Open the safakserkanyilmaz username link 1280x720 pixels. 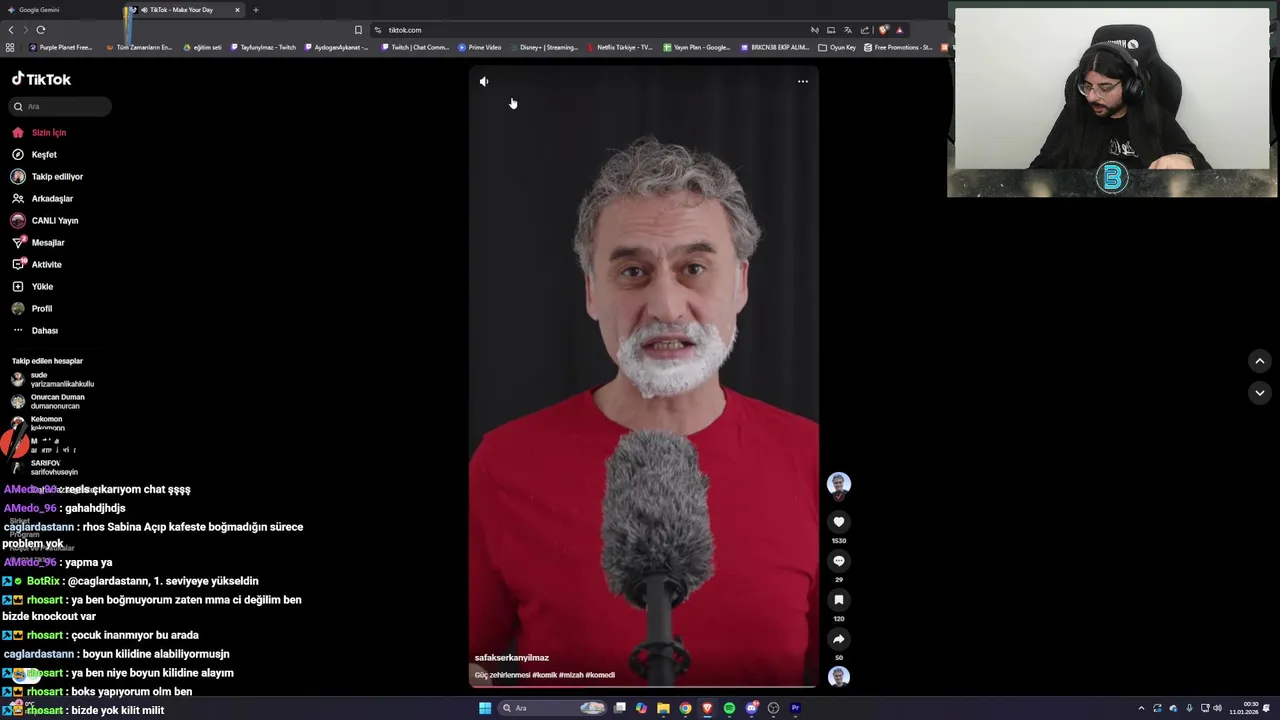tap(512, 658)
